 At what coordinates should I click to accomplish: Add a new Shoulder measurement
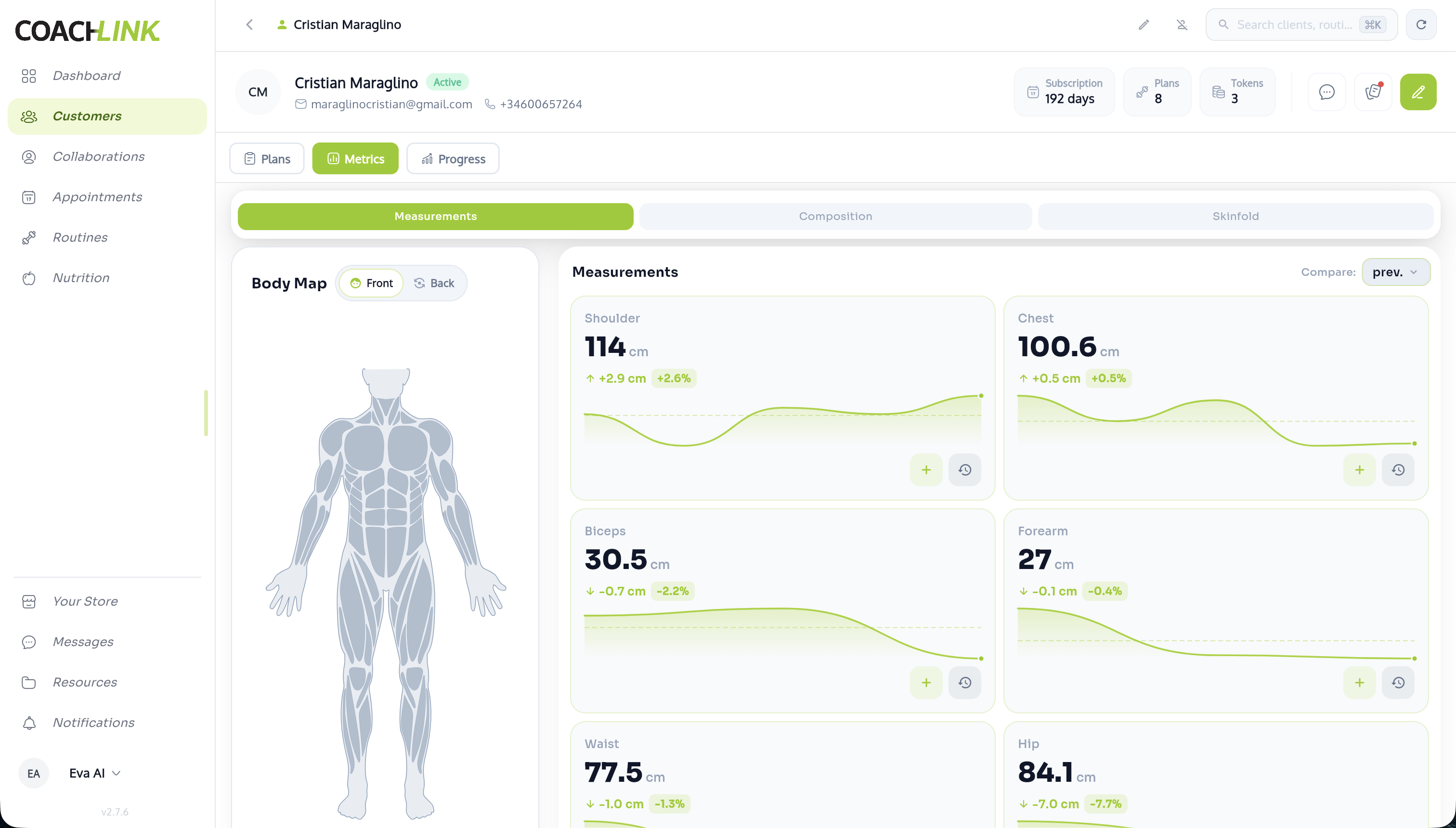tap(926, 470)
